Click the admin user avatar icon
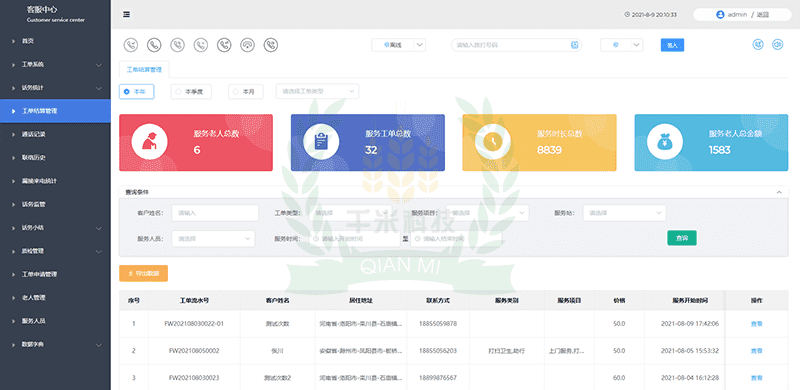800x390 pixels. point(720,14)
